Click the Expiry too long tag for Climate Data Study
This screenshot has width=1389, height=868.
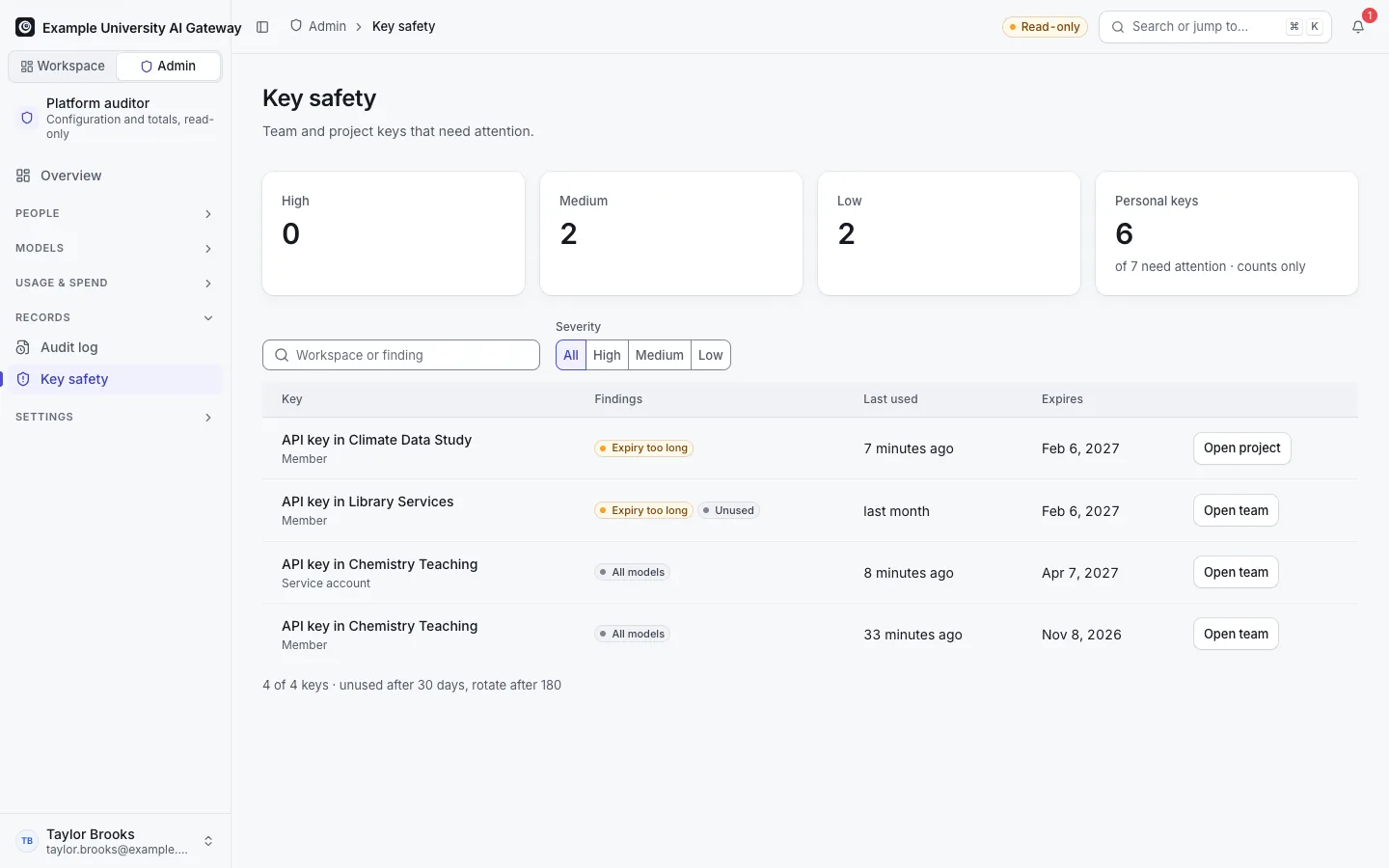[x=643, y=448]
